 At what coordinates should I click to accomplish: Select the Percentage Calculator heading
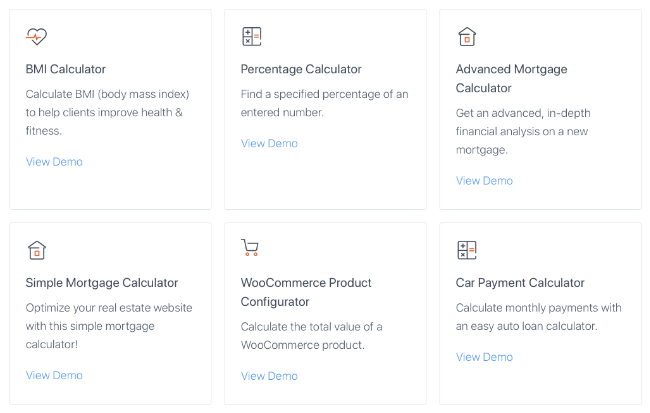pyautogui.click(x=301, y=69)
